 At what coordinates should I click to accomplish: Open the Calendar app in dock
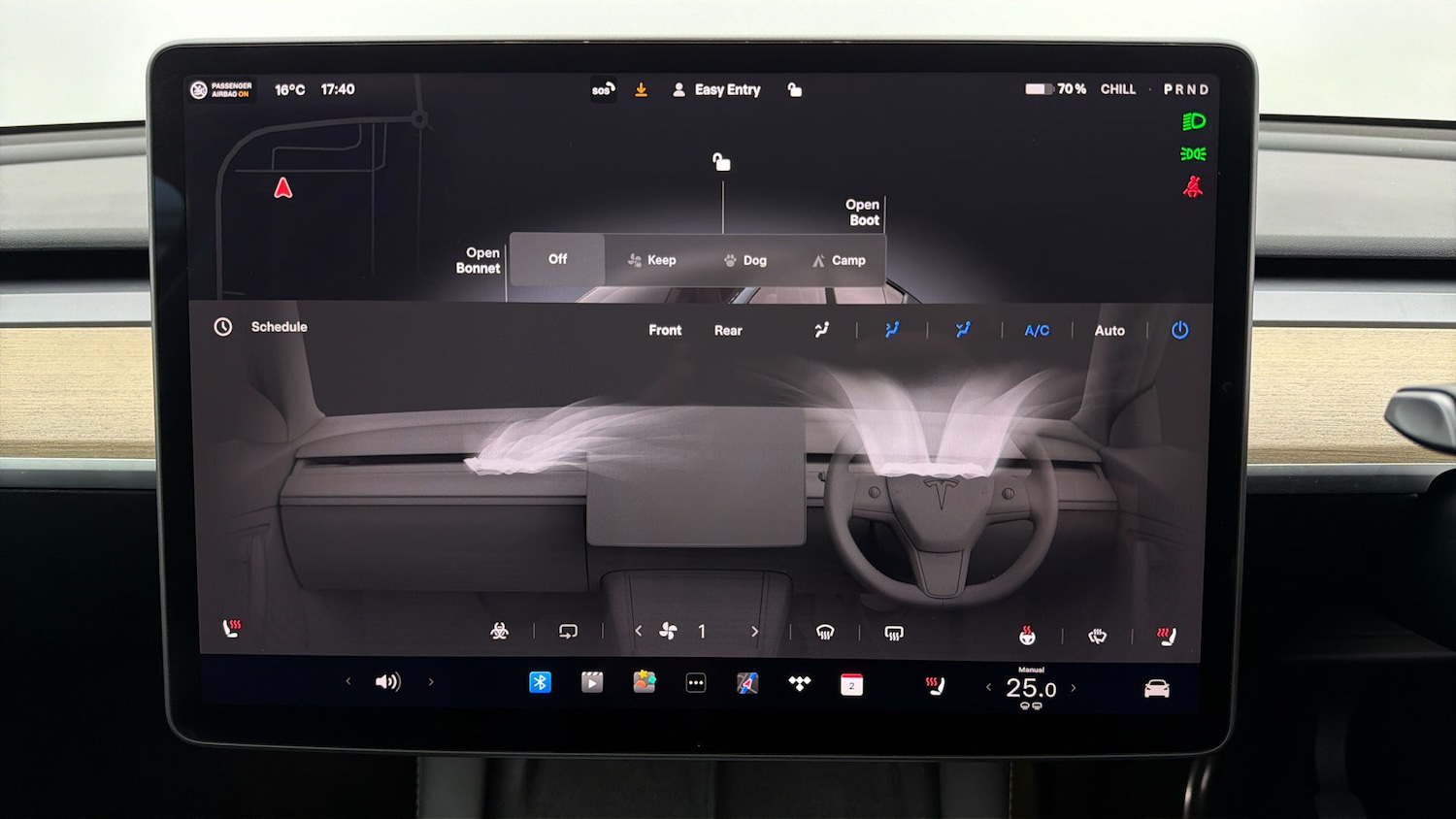(x=851, y=684)
